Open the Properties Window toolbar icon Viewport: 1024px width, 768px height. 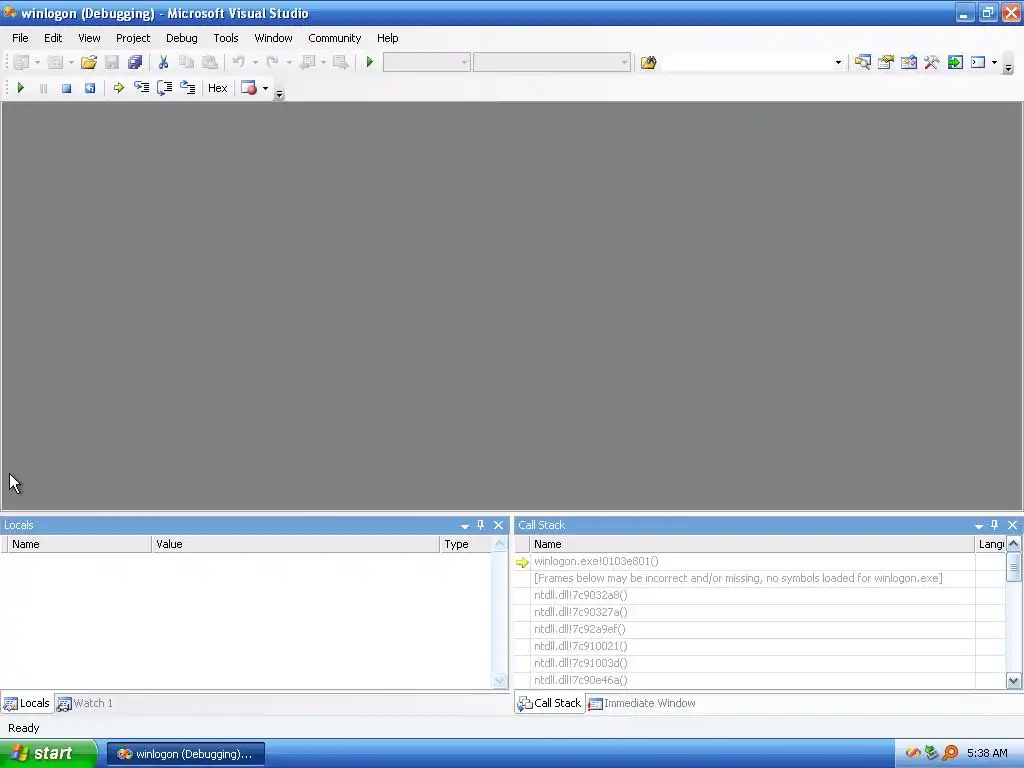click(x=886, y=63)
